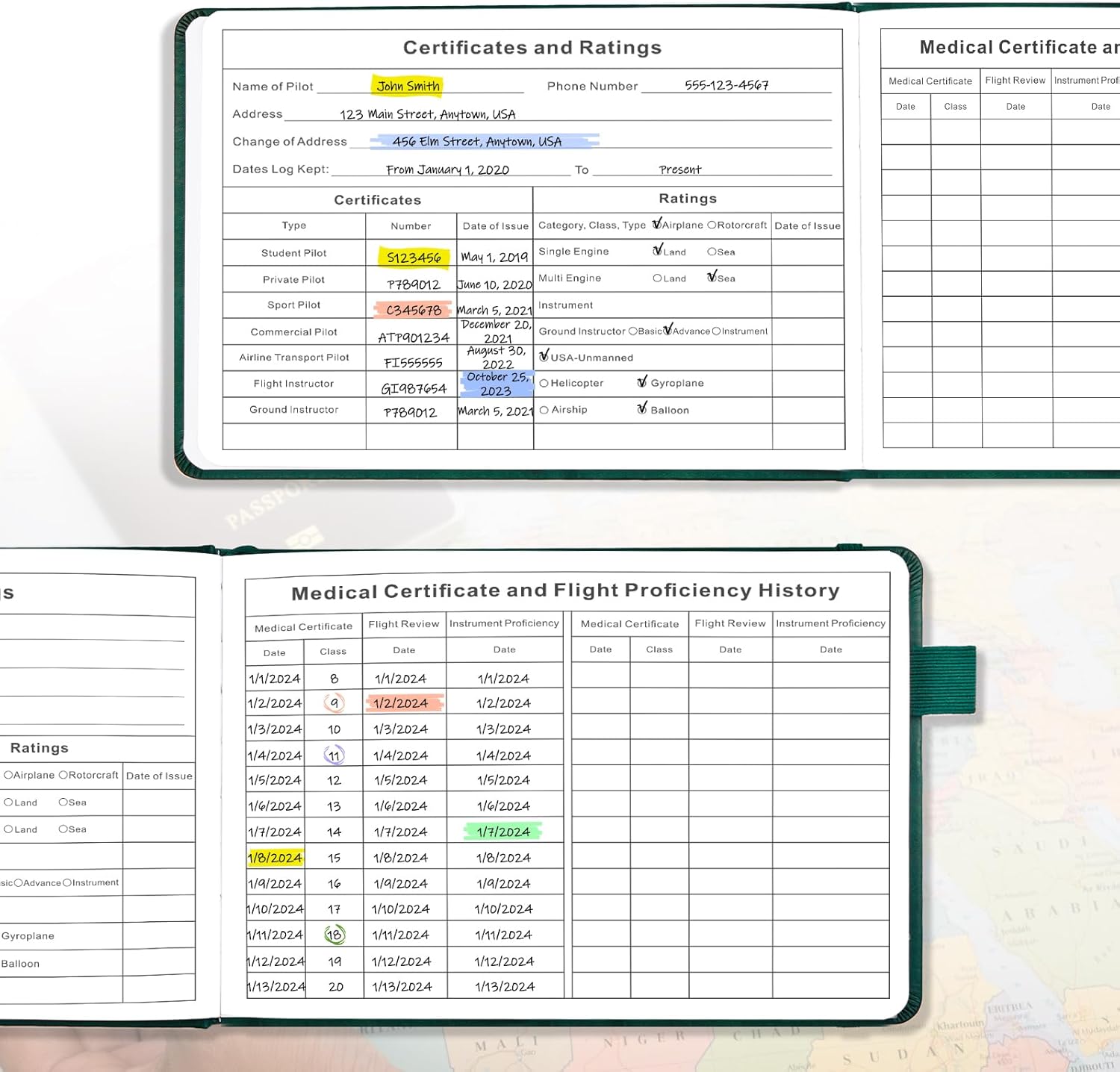Select the Basic circle for Ground Instructor

coord(633,331)
